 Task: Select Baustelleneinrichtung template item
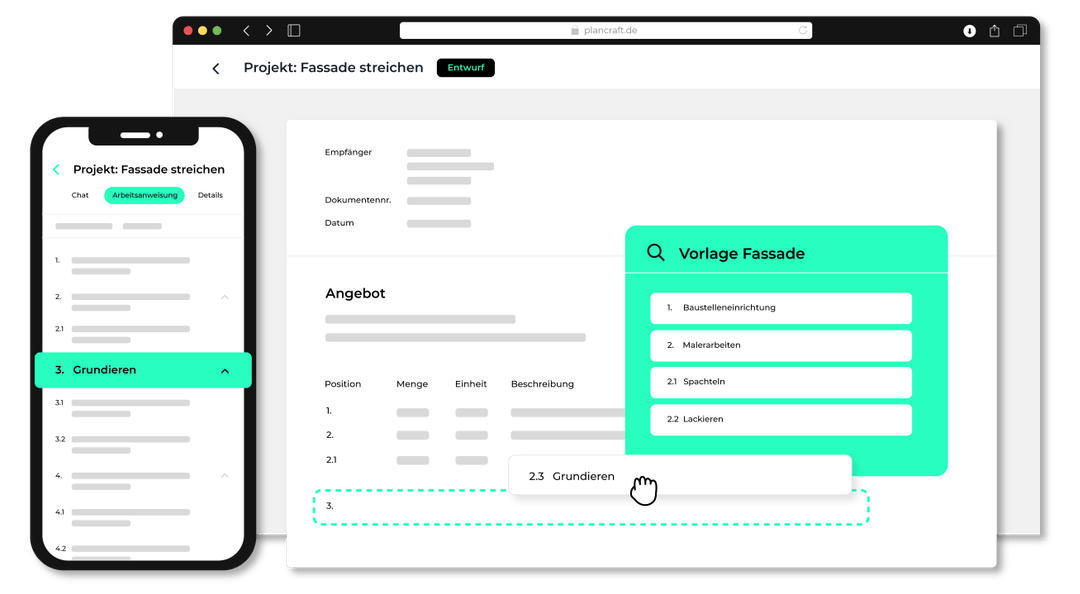780,308
